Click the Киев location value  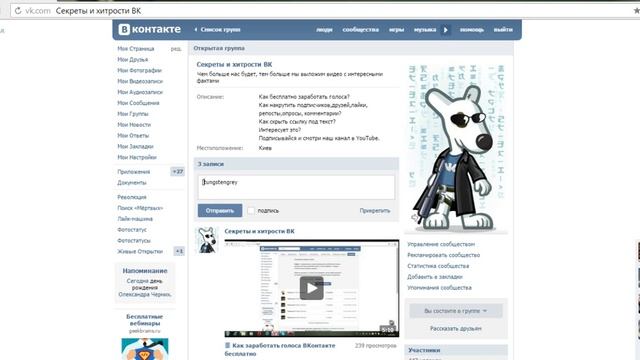point(265,148)
